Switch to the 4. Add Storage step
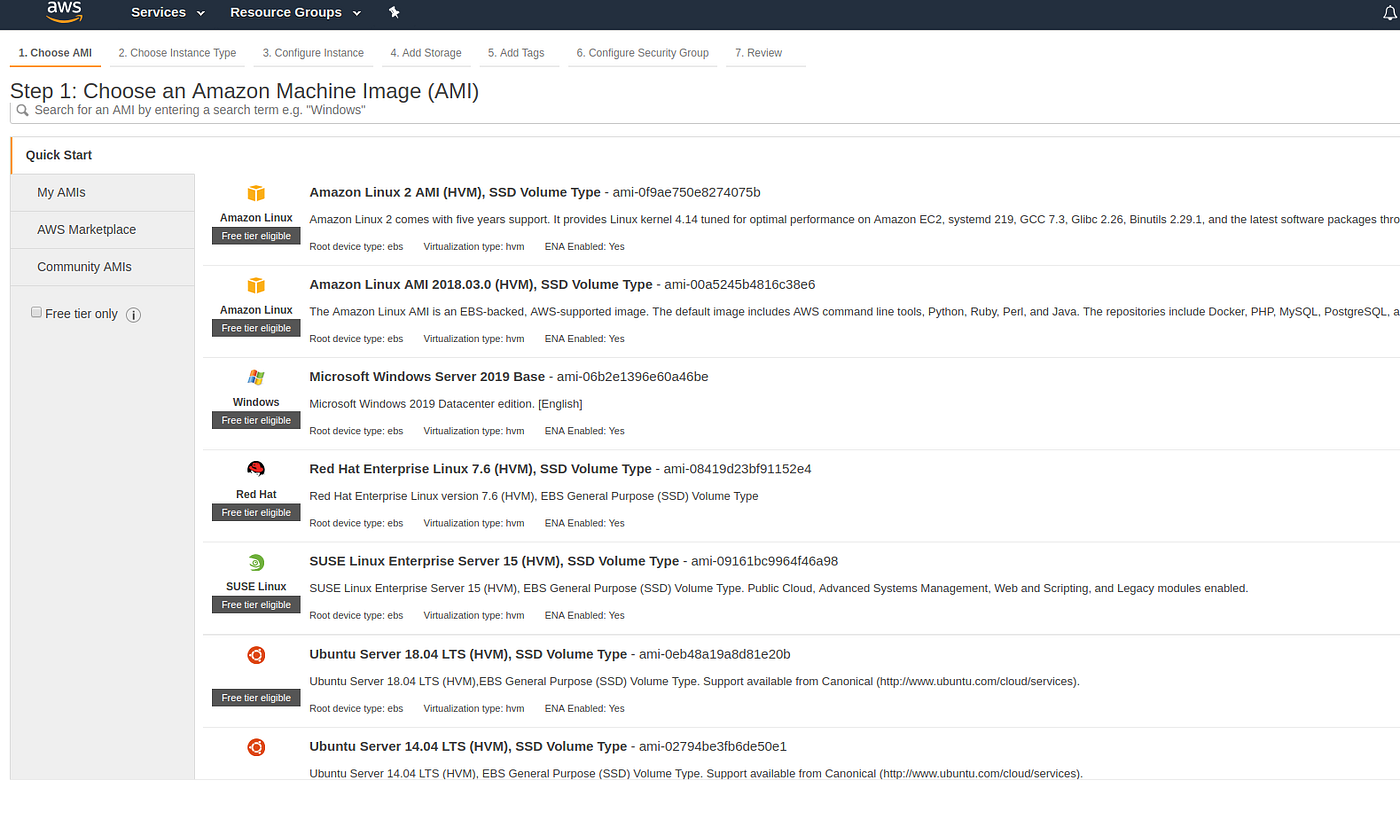1400x826 pixels. coord(426,53)
